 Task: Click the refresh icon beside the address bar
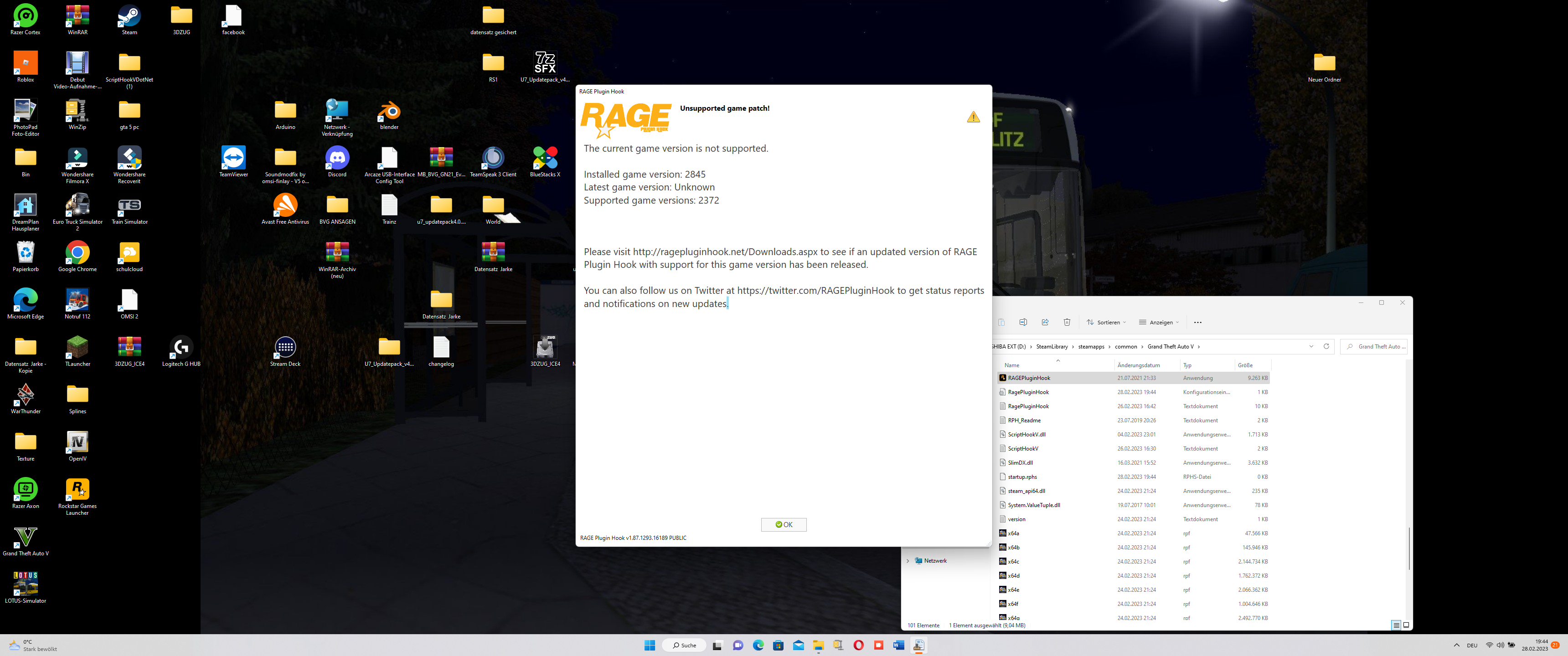click(x=1326, y=346)
